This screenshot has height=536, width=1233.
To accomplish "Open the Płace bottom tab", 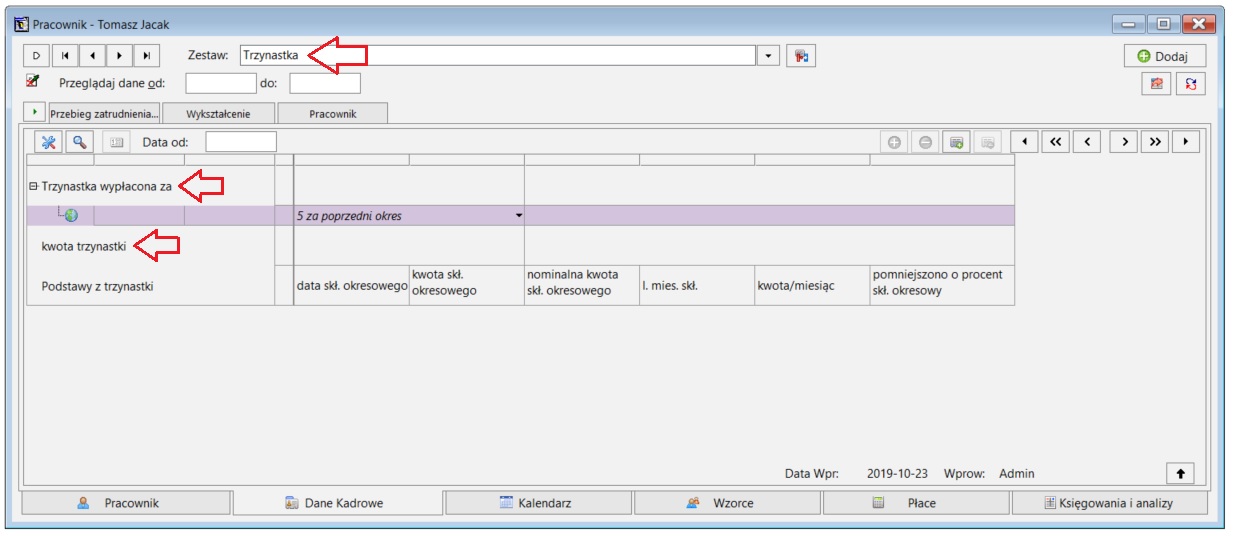I will point(917,503).
